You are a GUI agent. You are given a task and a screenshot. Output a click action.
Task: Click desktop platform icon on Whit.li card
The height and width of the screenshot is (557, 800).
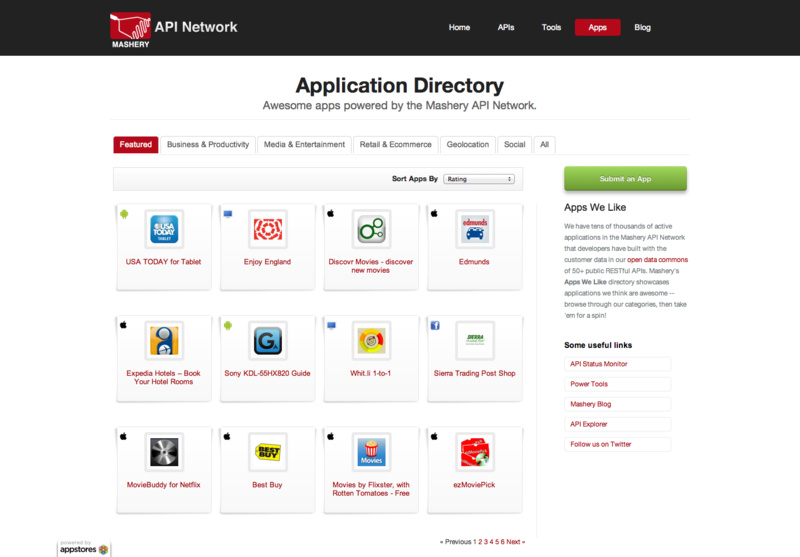(331, 325)
